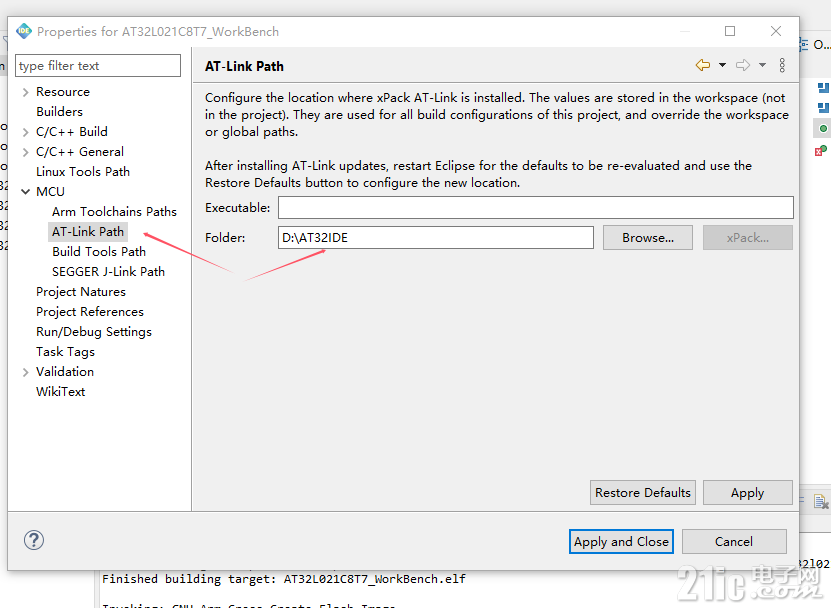The image size is (831, 608).
Task: Go back using the yellow back arrow
Action: (x=703, y=65)
